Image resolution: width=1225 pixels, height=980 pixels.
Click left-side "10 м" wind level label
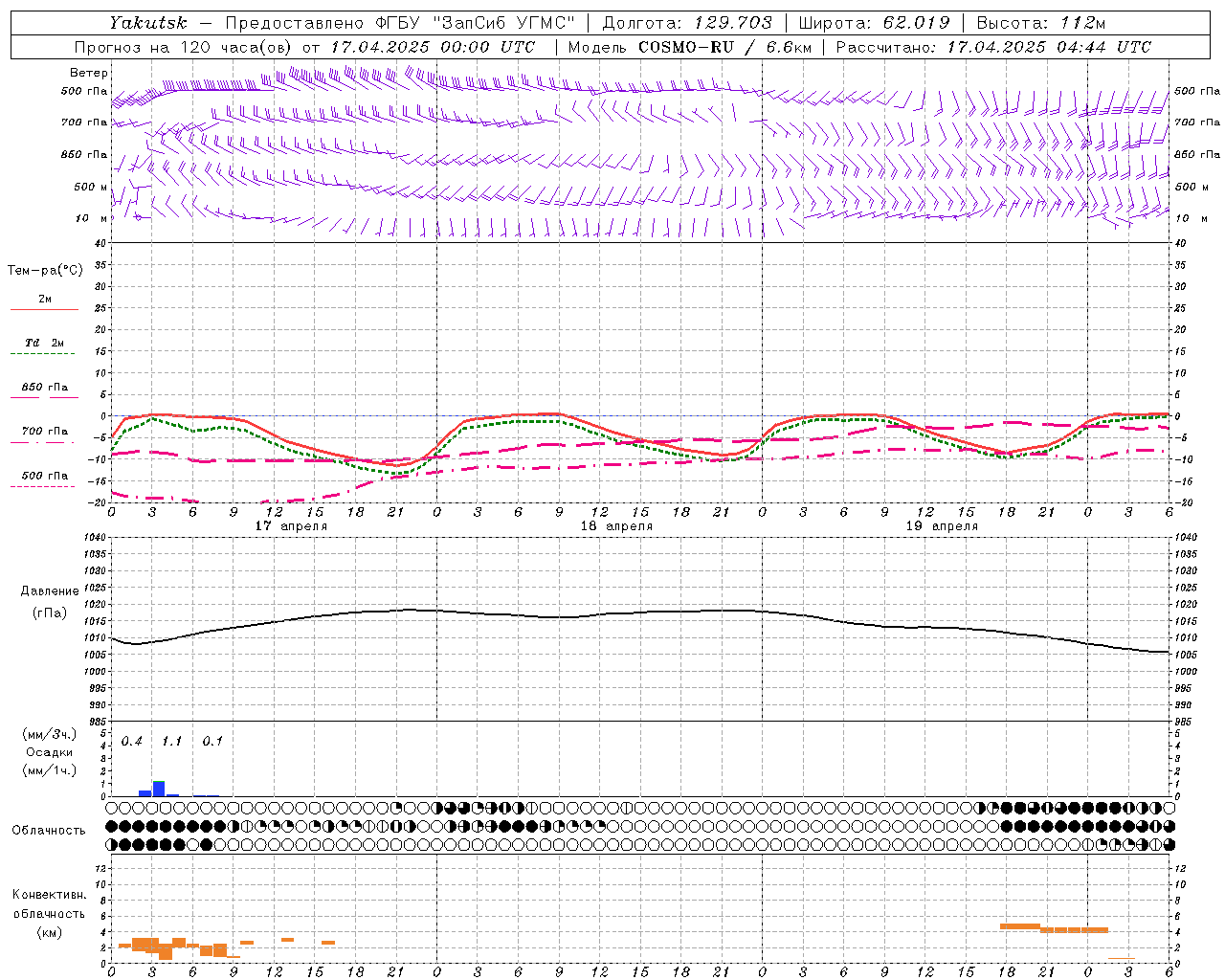(x=93, y=218)
